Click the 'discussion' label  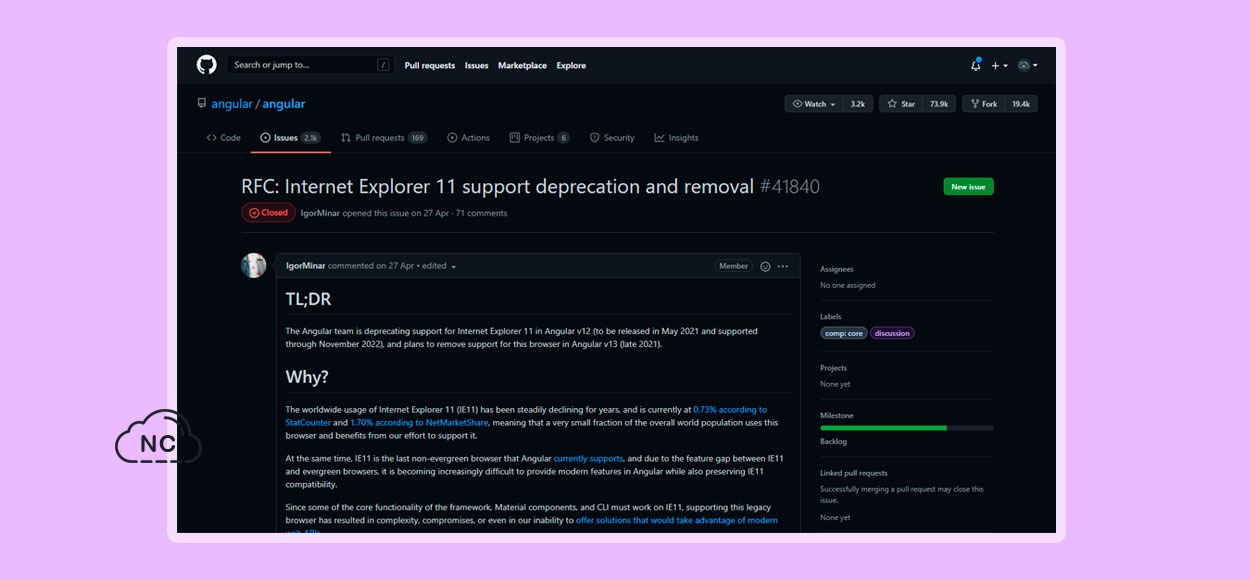pos(892,333)
